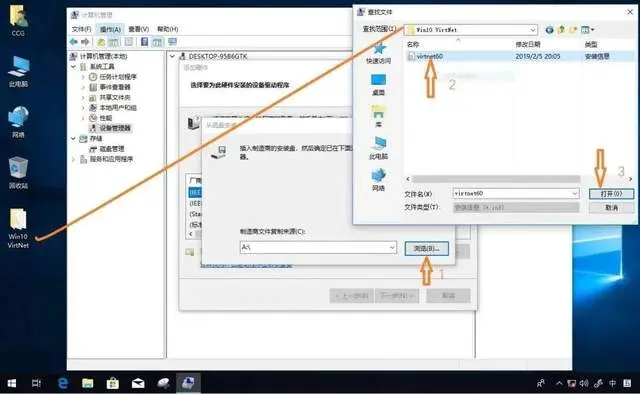
Task: Click the create new folder icon in file dialog
Action: click(573, 30)
